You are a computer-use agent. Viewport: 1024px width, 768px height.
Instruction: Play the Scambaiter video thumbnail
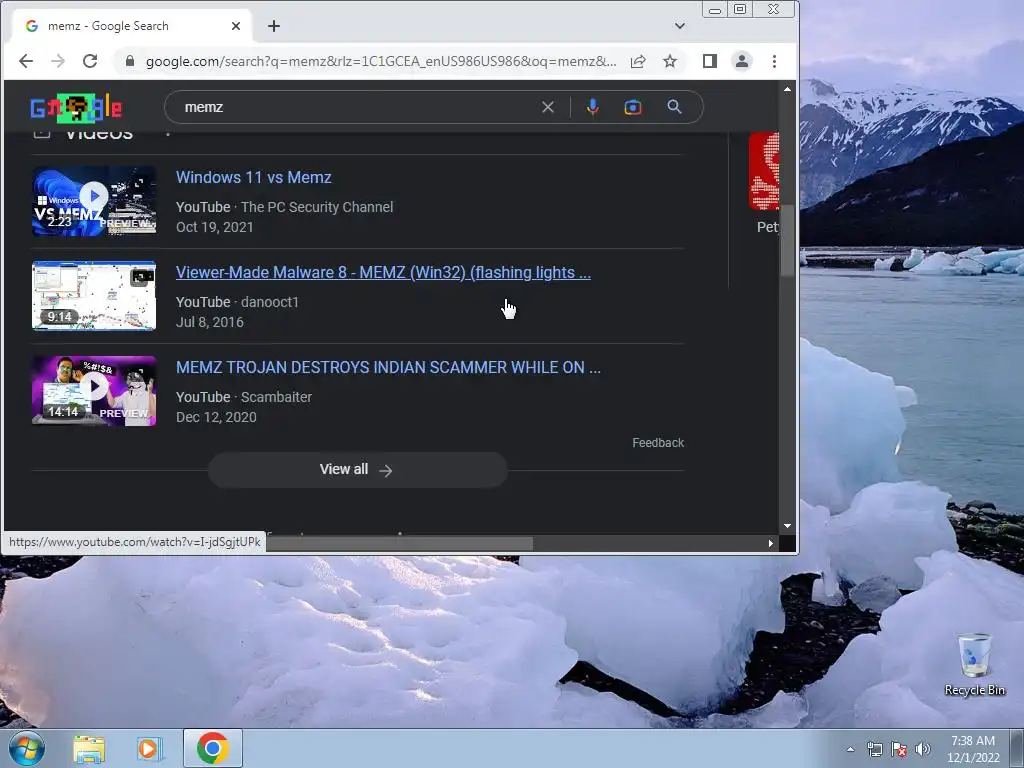coord(94,391)
